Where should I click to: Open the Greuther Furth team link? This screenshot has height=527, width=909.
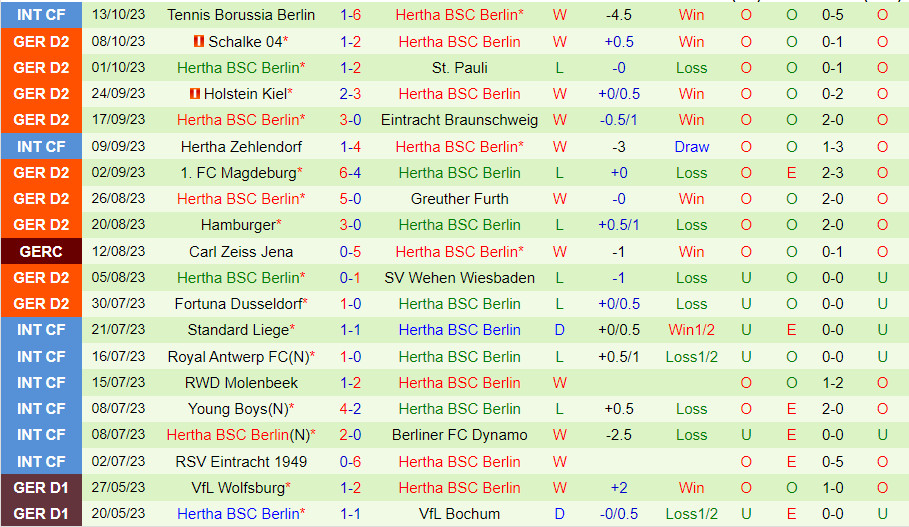(x=460, y=198)
